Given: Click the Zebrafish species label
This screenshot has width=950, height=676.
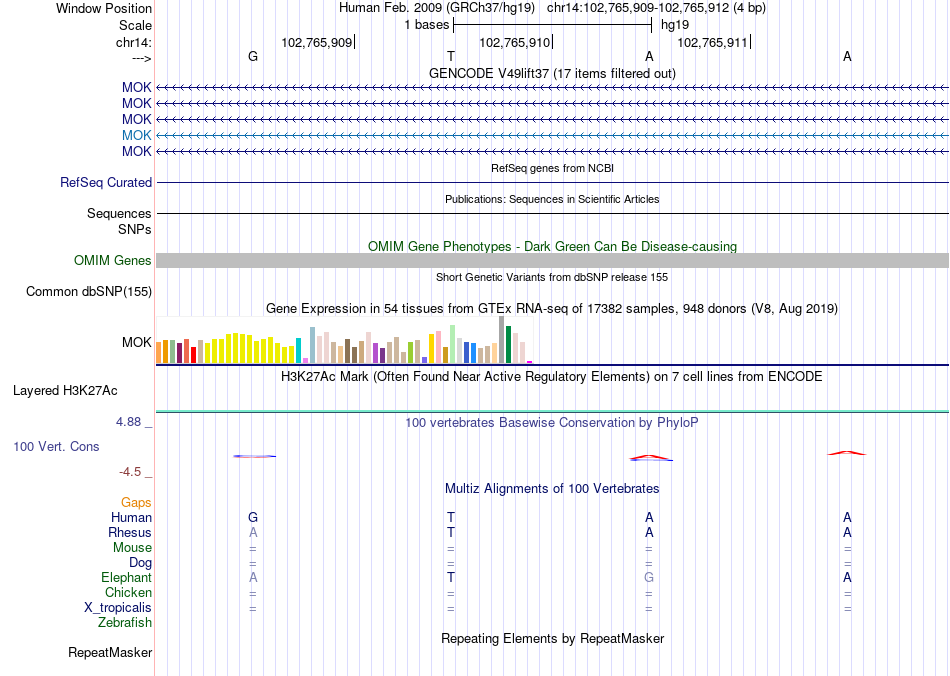Looking at the screenshot, I should click(125, 622).
